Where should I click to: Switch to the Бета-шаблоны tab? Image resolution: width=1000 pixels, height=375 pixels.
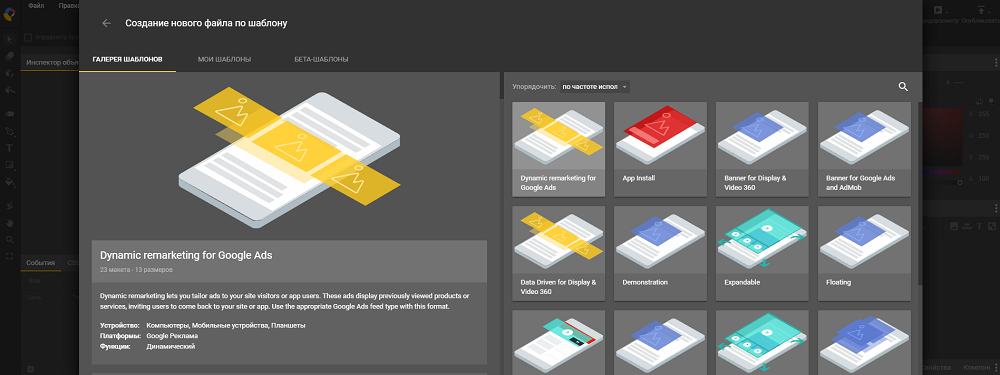pyautogui.click(x=321, y=59)
